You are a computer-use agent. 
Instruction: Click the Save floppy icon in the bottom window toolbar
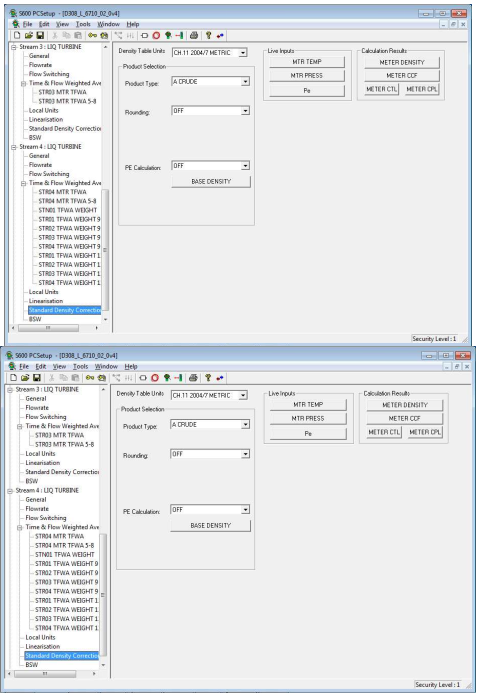tap(37, 378)
